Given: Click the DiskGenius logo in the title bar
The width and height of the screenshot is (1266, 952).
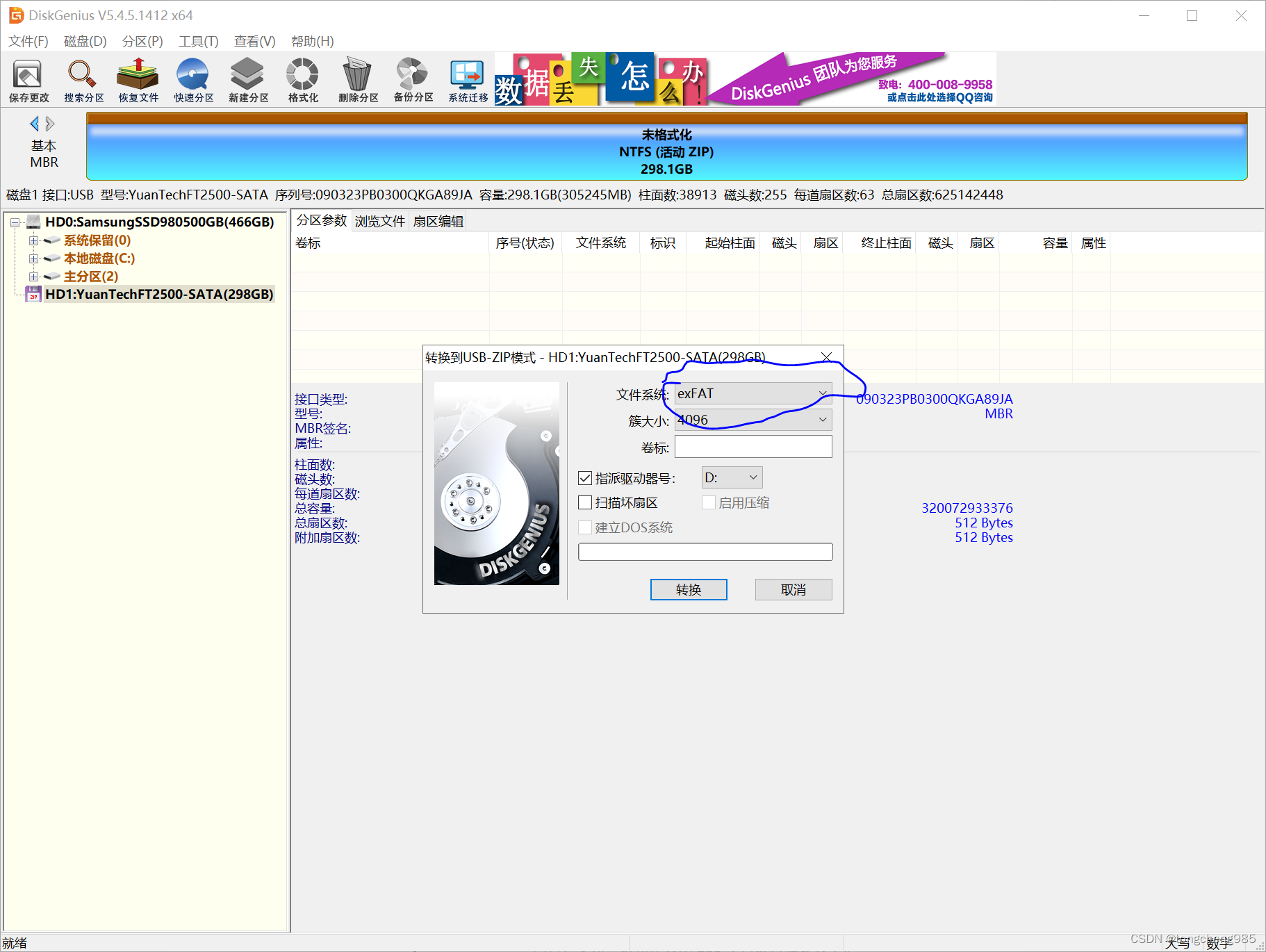Looking at the screenshot, I should click(x=16, y=15).
